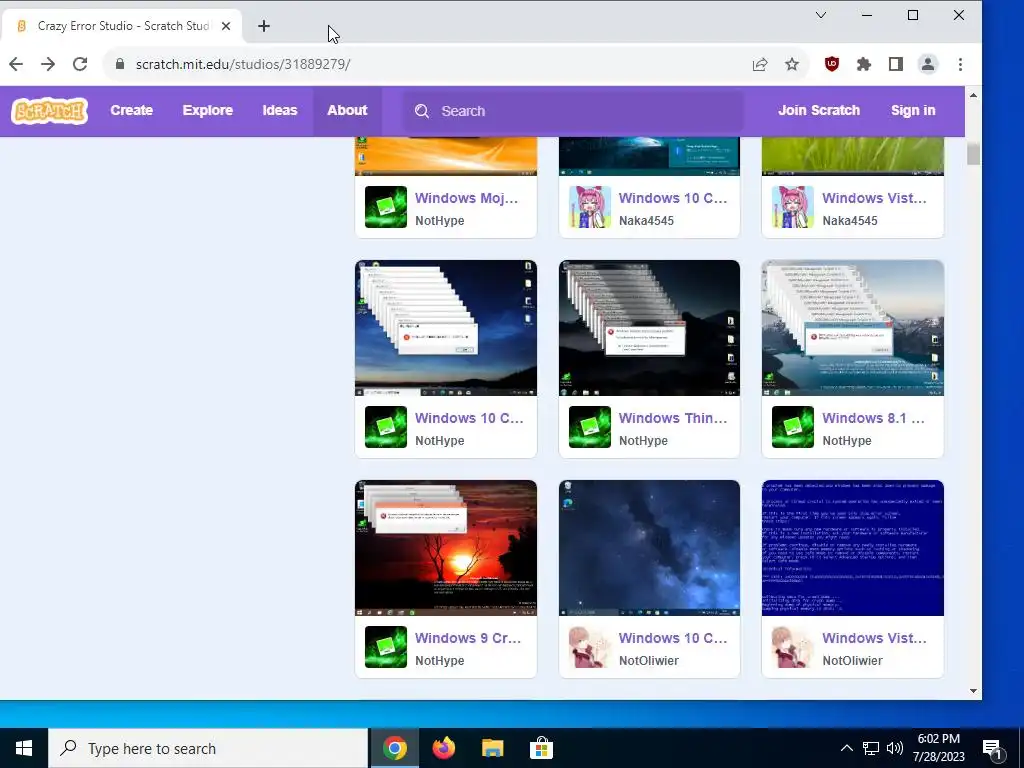This screenshot has width=1024, height=768.
Task: Click Join Scratch link
Action: point(819,111)
